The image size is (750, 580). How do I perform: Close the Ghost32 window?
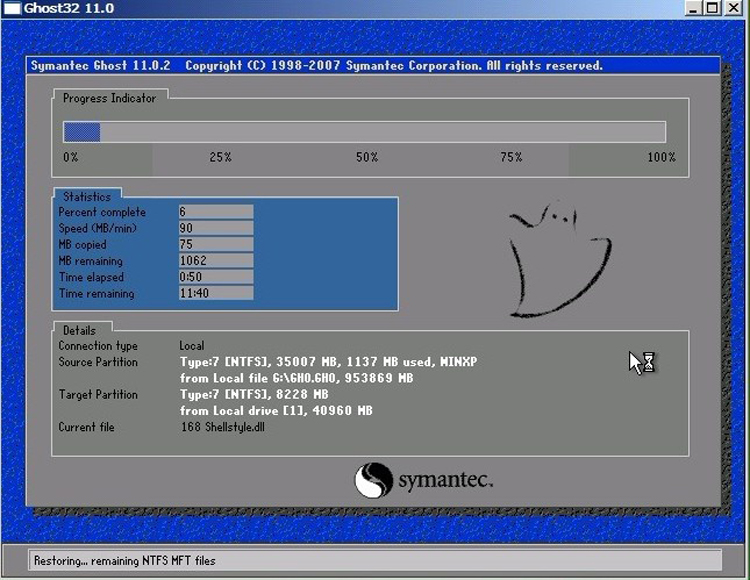pyautogui.click(x=734, y=8)
